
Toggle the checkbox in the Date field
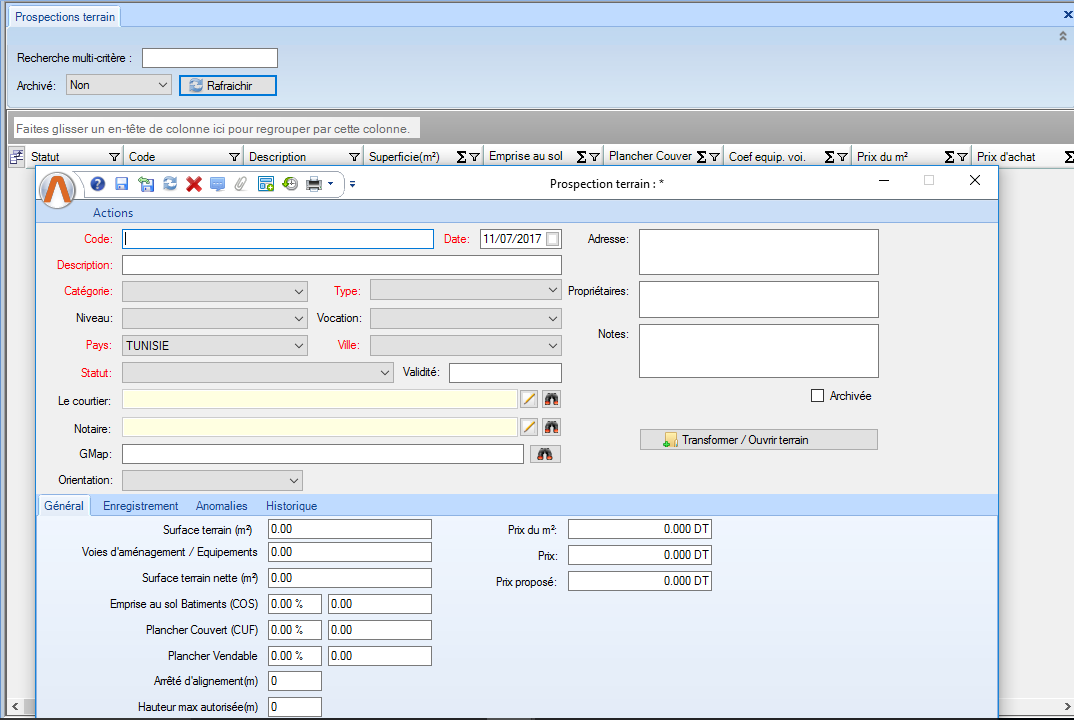click(553, 239)
